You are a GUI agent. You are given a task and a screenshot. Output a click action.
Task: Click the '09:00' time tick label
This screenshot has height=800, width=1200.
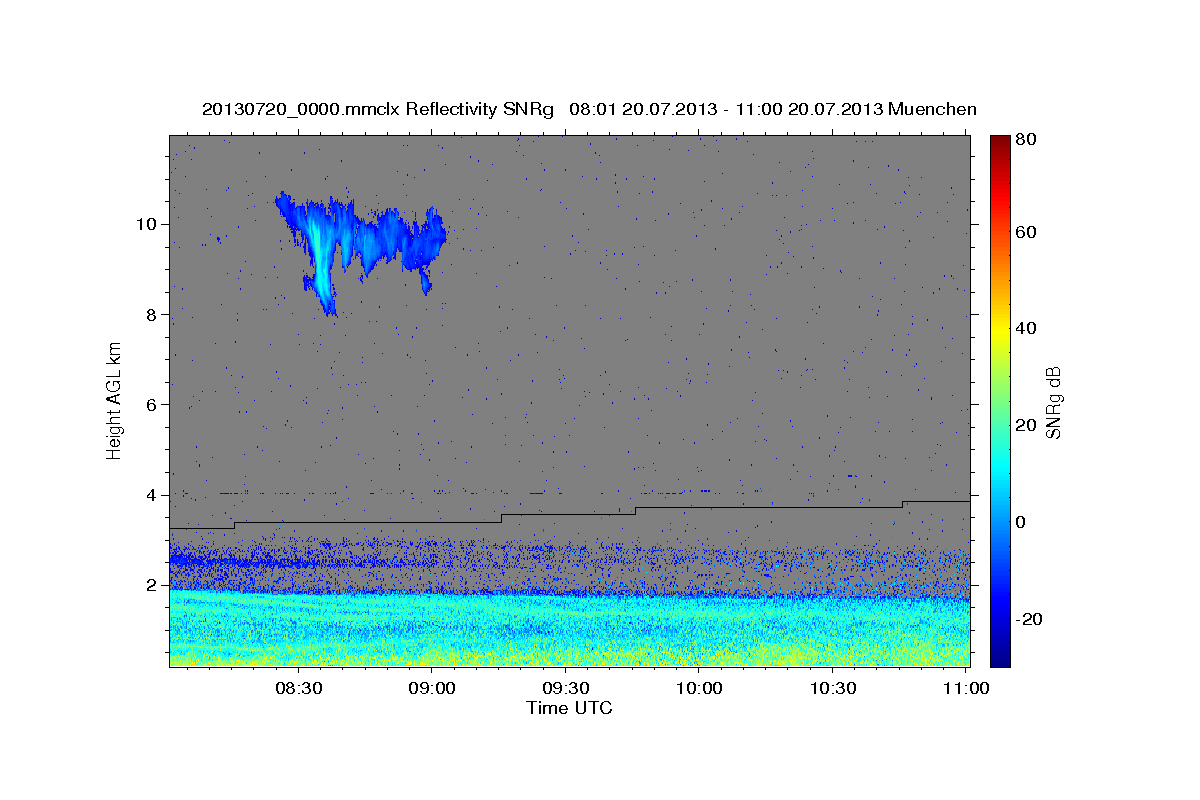[x=433, y=688]
